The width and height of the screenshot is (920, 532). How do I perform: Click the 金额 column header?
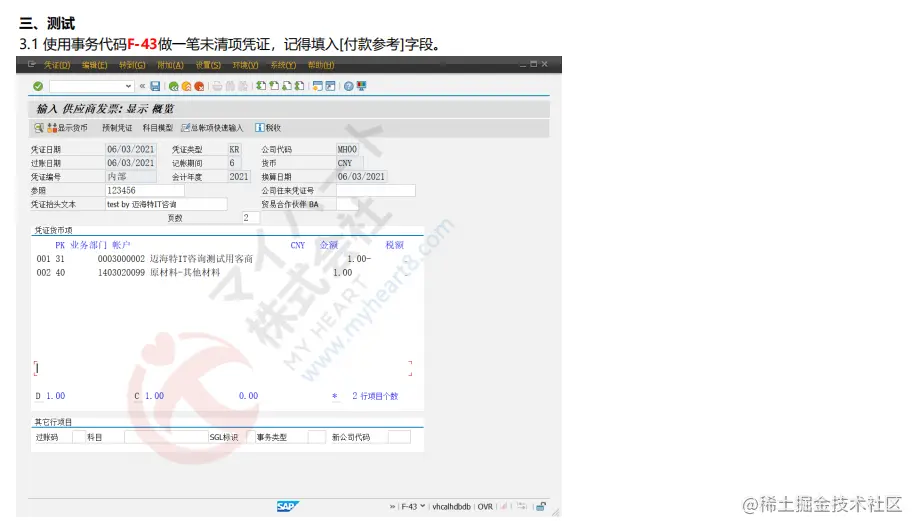[x=329, y=245]
